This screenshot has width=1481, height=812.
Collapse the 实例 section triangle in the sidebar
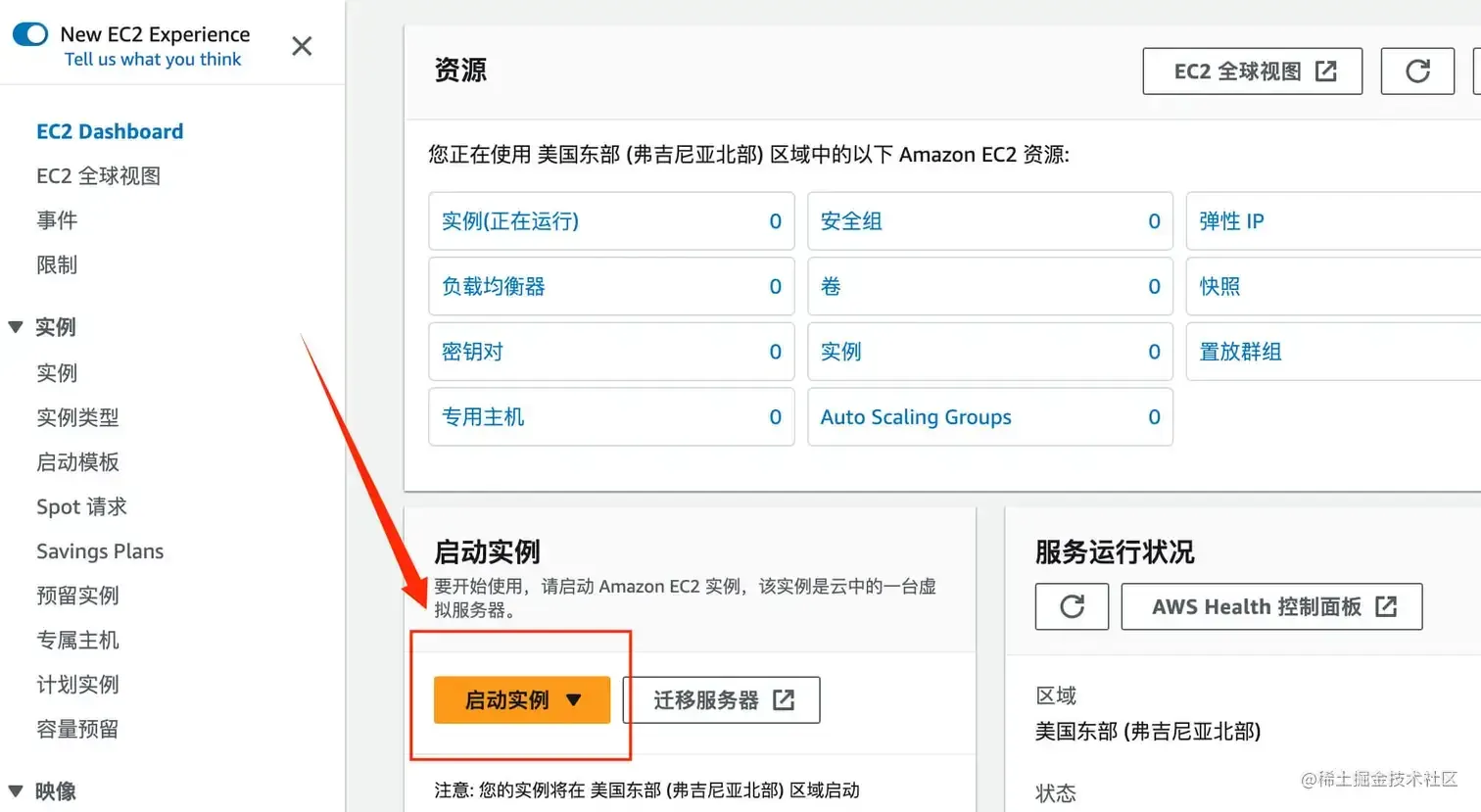point(16,327)
